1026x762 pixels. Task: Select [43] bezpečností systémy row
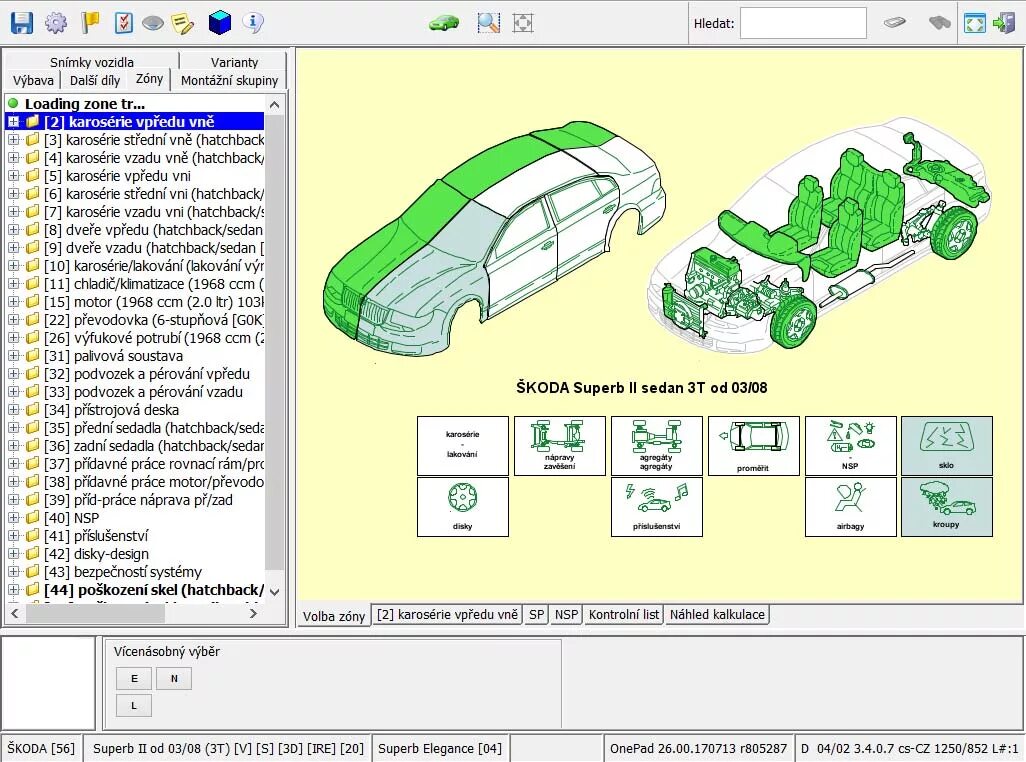click(x=123, y=572)
